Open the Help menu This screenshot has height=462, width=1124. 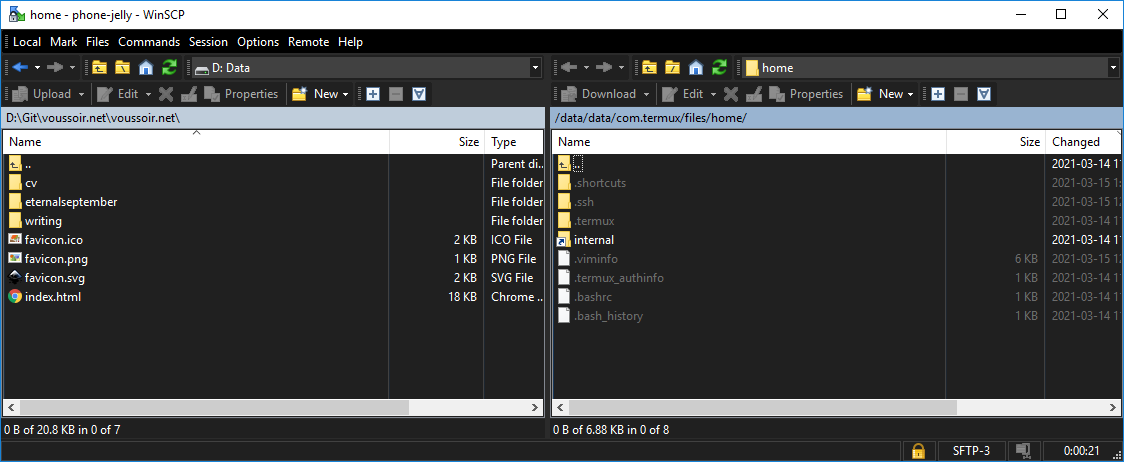[x=351, y=42]
